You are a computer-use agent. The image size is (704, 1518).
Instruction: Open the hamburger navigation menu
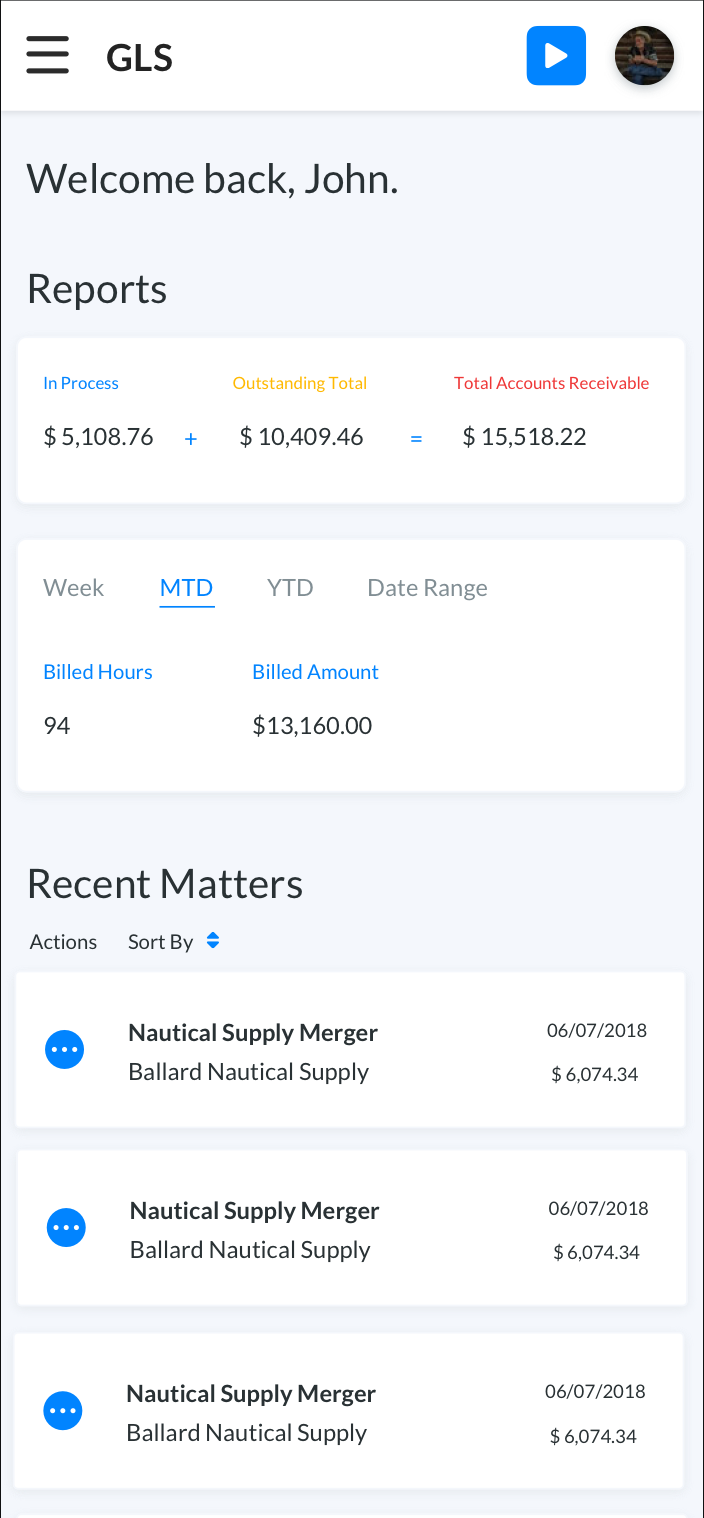pyautogui.click(x=47, y=55)
